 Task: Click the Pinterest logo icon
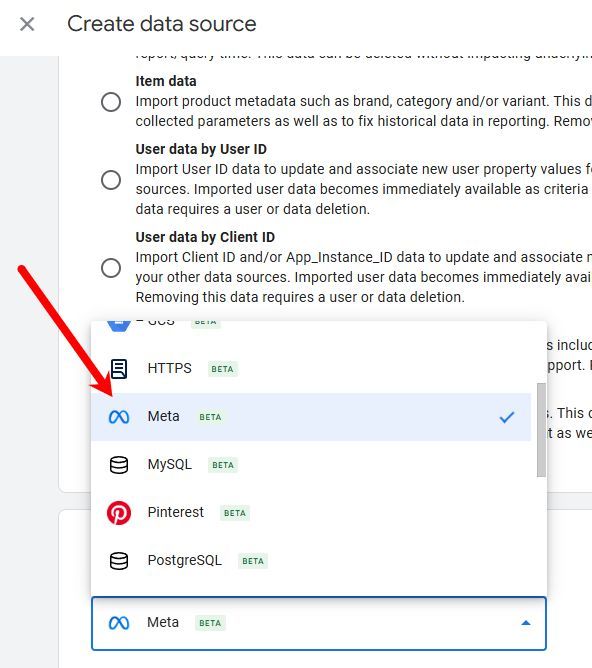coord(119,513)
